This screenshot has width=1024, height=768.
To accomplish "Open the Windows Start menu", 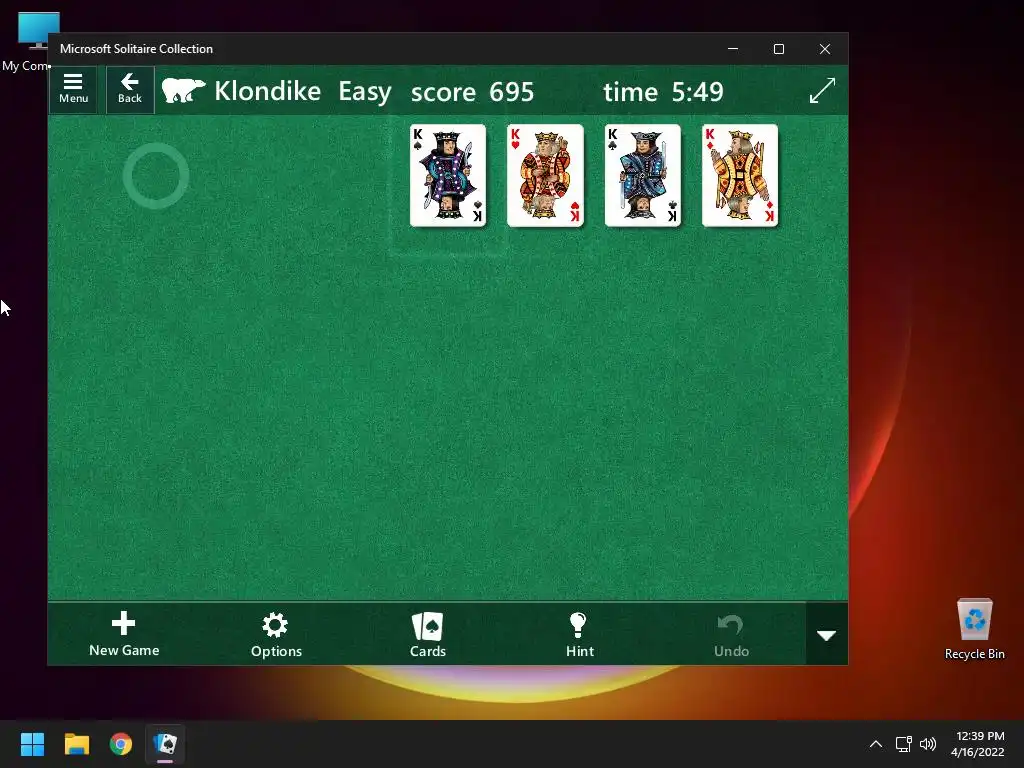I will point(32,744).
